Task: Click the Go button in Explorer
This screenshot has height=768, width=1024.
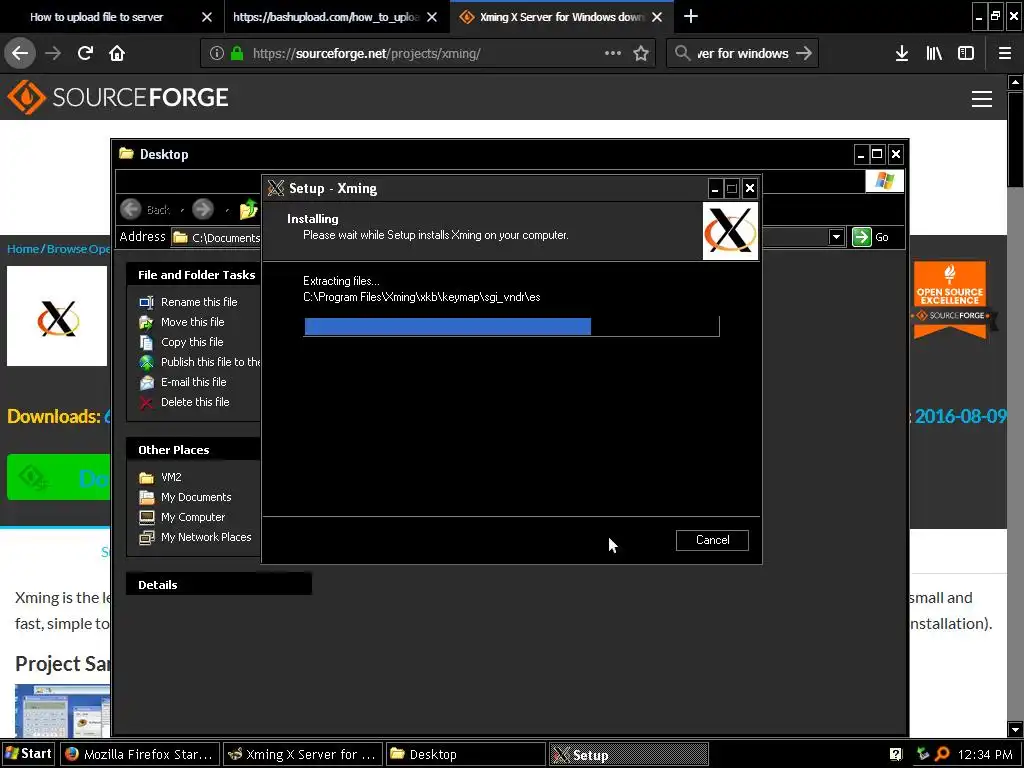Action: coord(871,237)
